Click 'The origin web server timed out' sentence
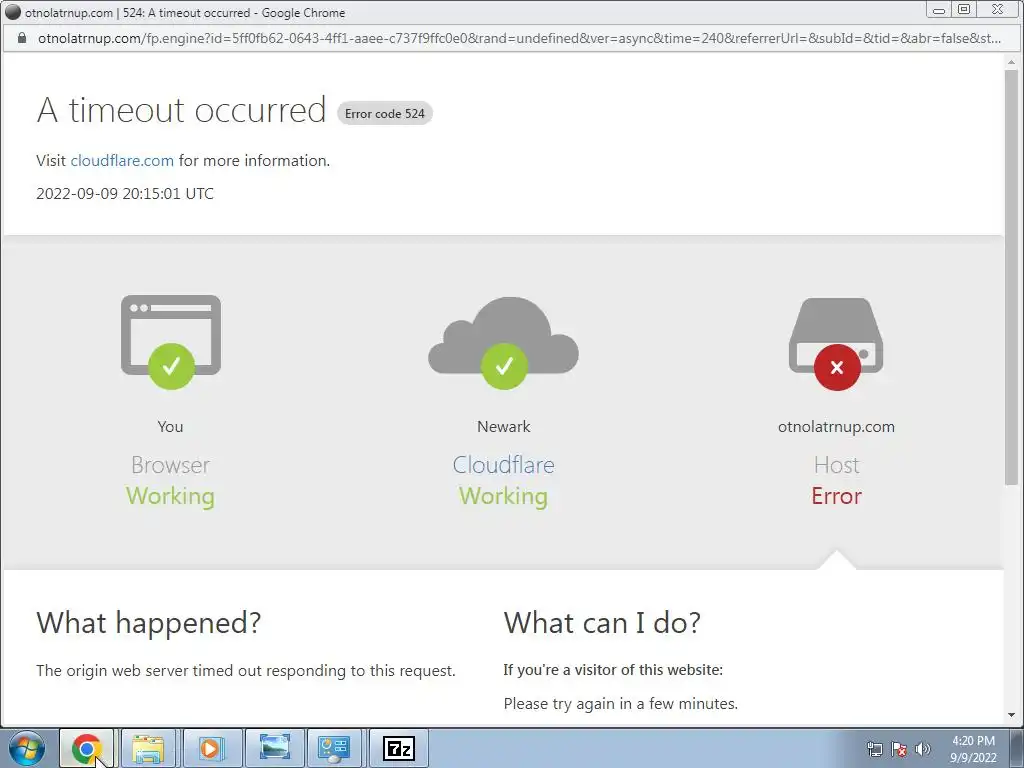This screenshot has height=768, width=1024. pos(246,671)
